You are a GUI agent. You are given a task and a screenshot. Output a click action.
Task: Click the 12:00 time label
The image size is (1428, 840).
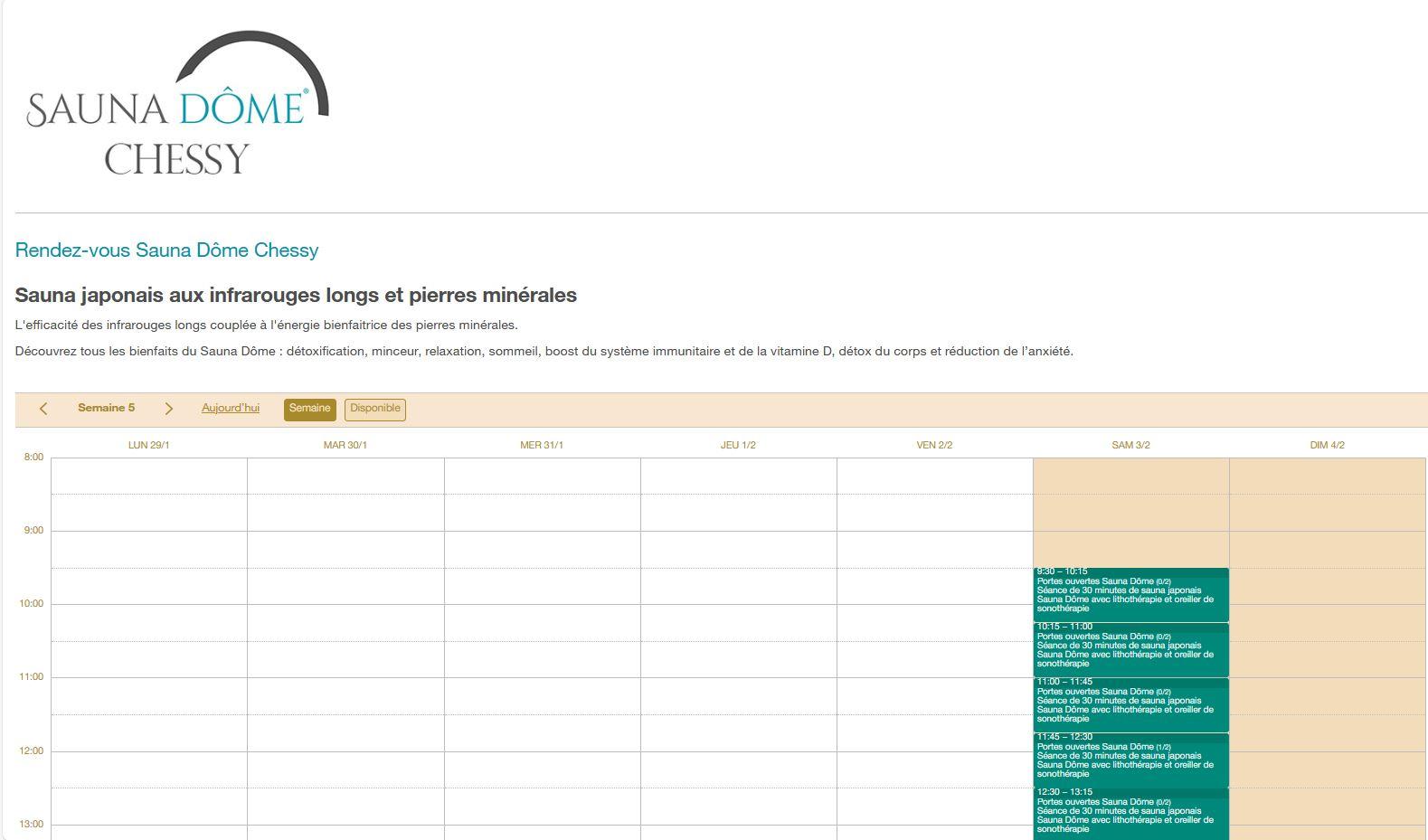tap(32, 751)
